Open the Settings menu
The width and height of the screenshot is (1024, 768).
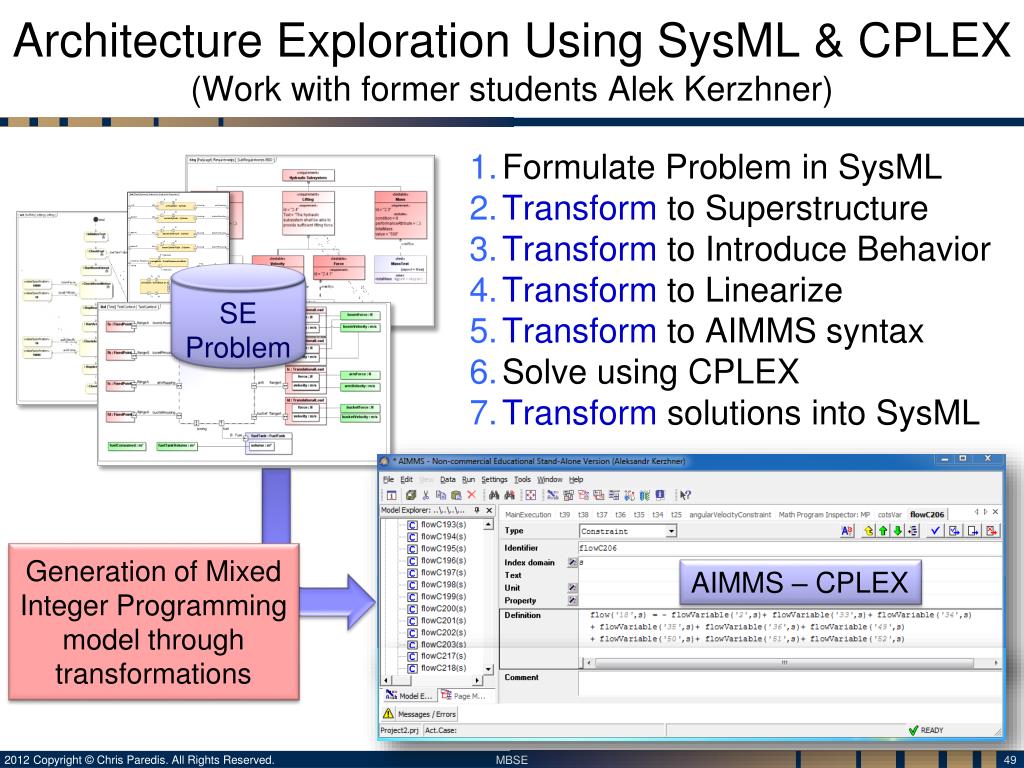coord(494,479)
